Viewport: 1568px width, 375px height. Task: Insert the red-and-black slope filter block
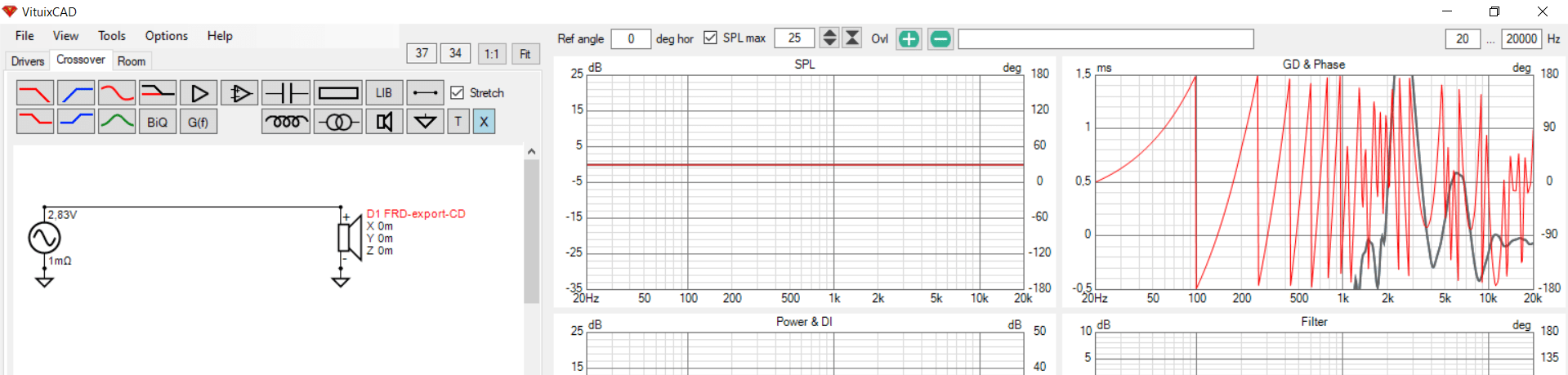click(x=158, y=93)
